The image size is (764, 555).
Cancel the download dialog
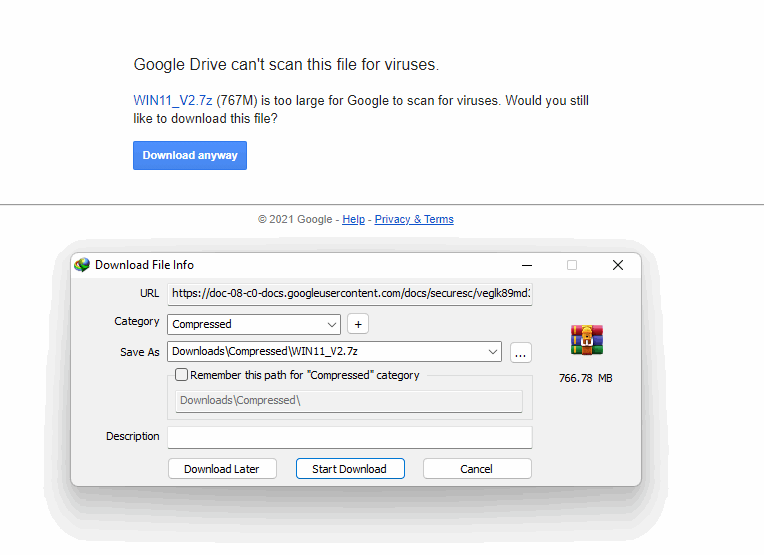(x=477, y=469)
